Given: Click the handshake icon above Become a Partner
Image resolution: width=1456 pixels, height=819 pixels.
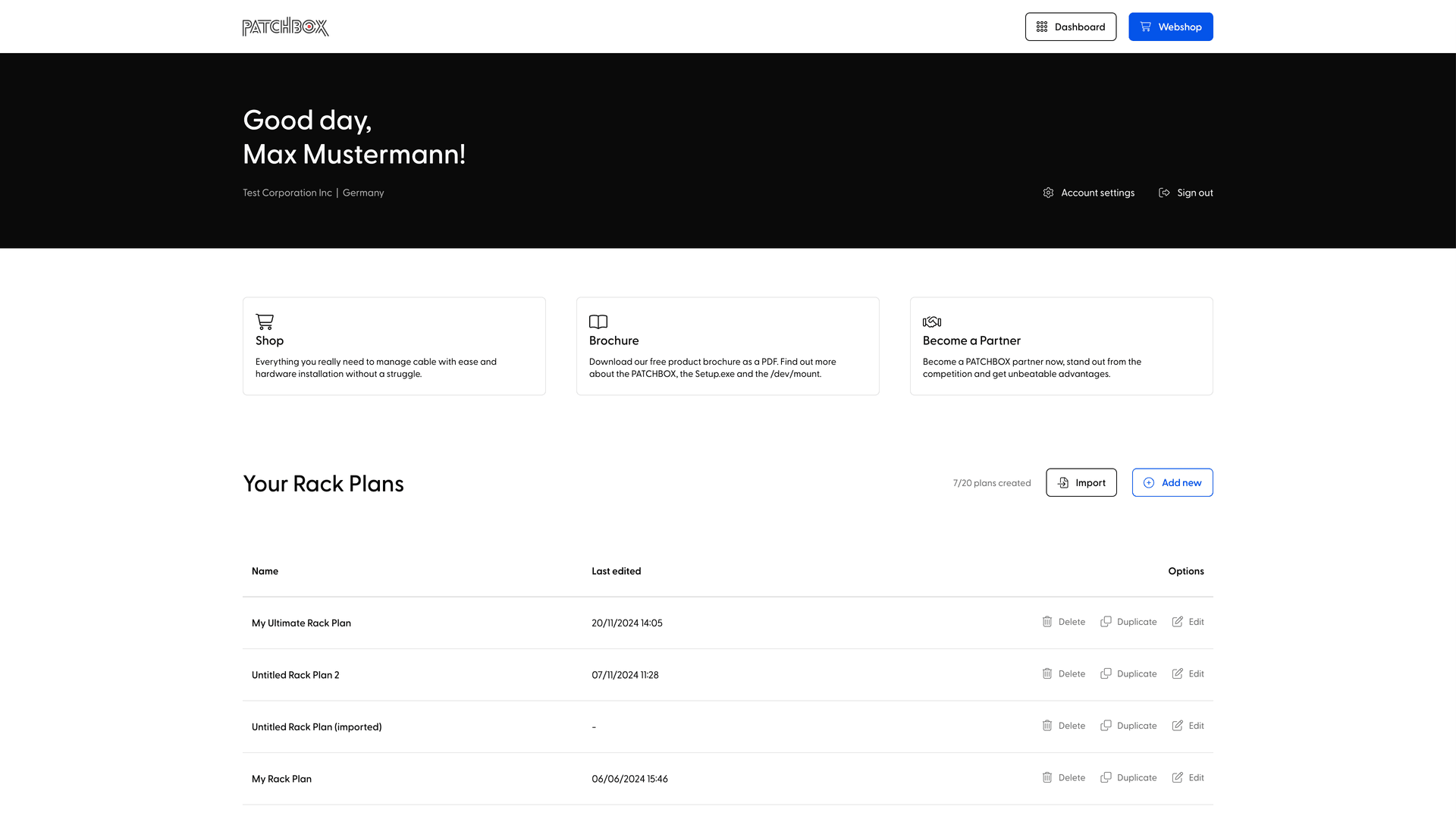Looking at the screenshot, I should coord(932,321).
